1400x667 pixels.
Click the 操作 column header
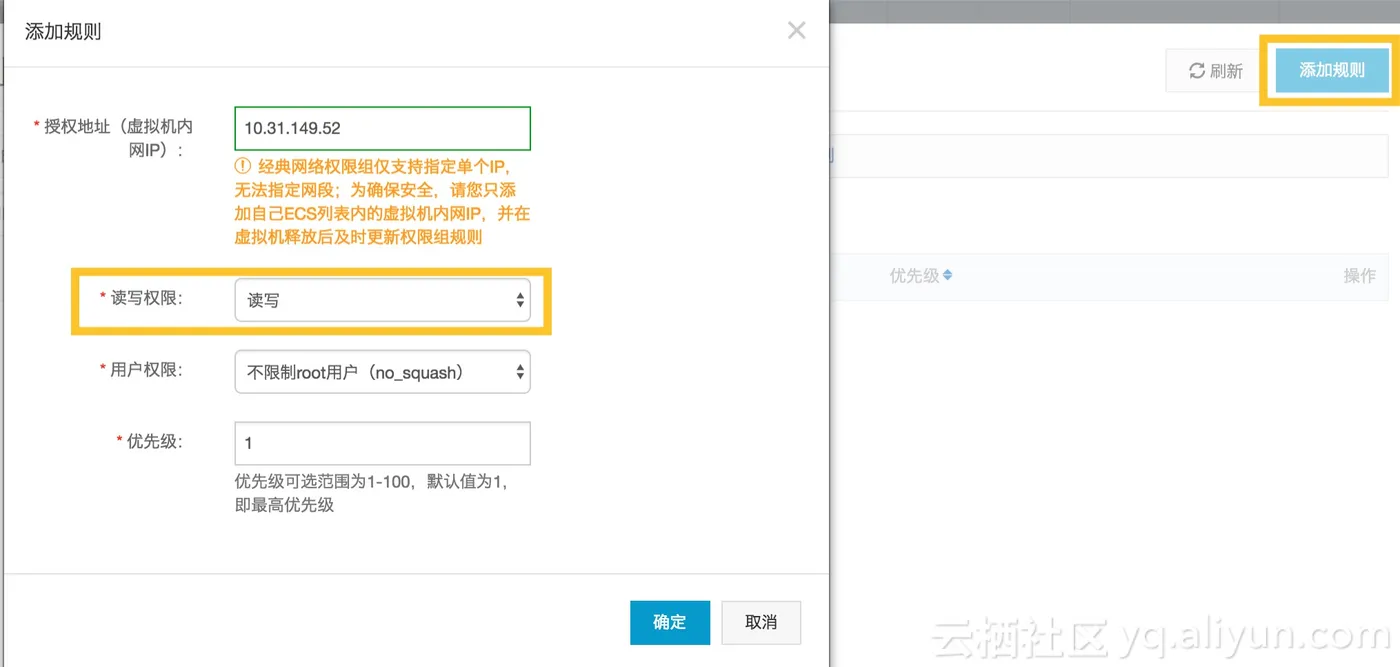pyautogui.click(x=1359, y=276)
